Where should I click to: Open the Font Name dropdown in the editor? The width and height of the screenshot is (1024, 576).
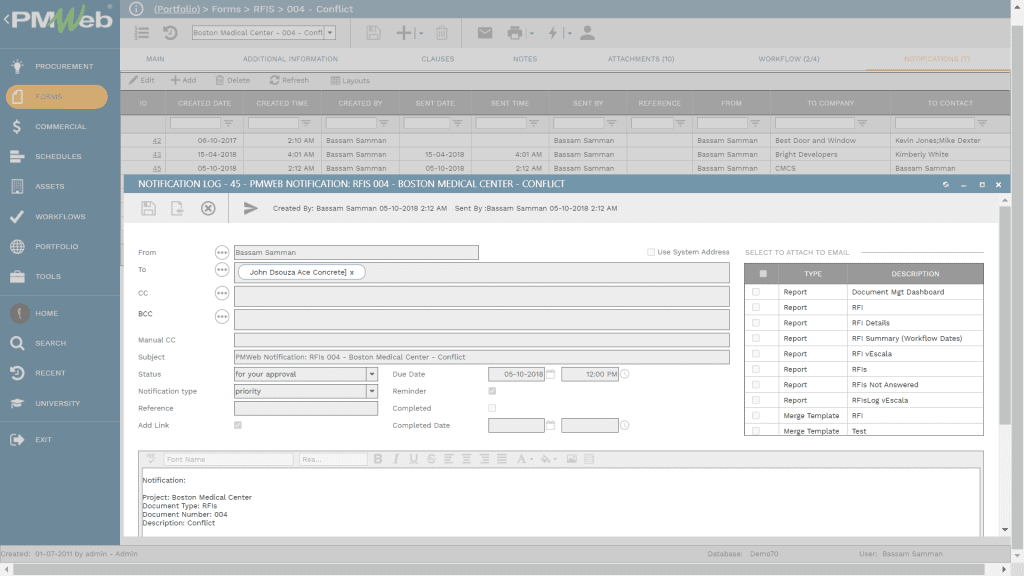(228, 459)
